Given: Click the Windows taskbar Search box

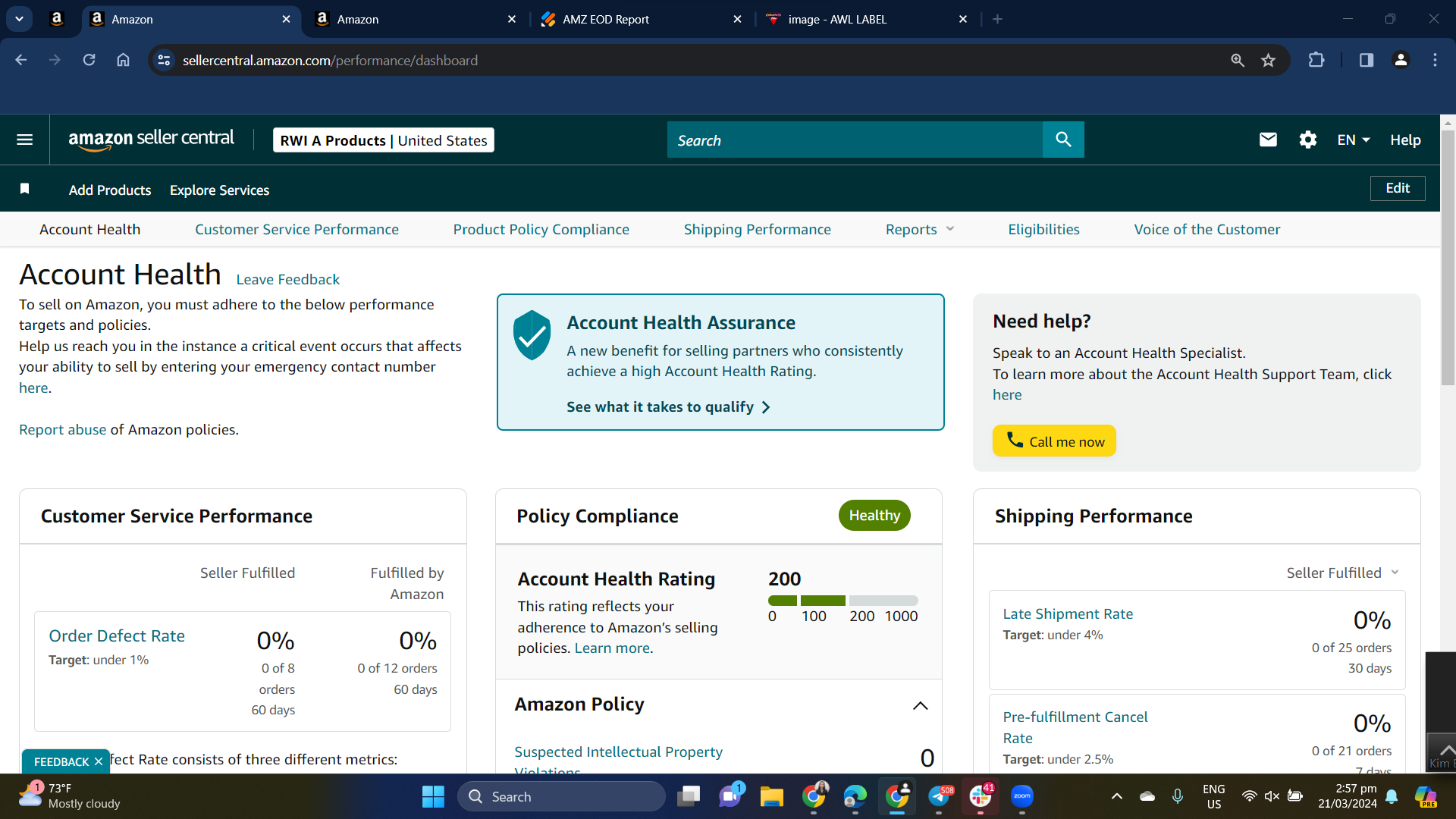Looking at the screenshot, I should point(561,796).
